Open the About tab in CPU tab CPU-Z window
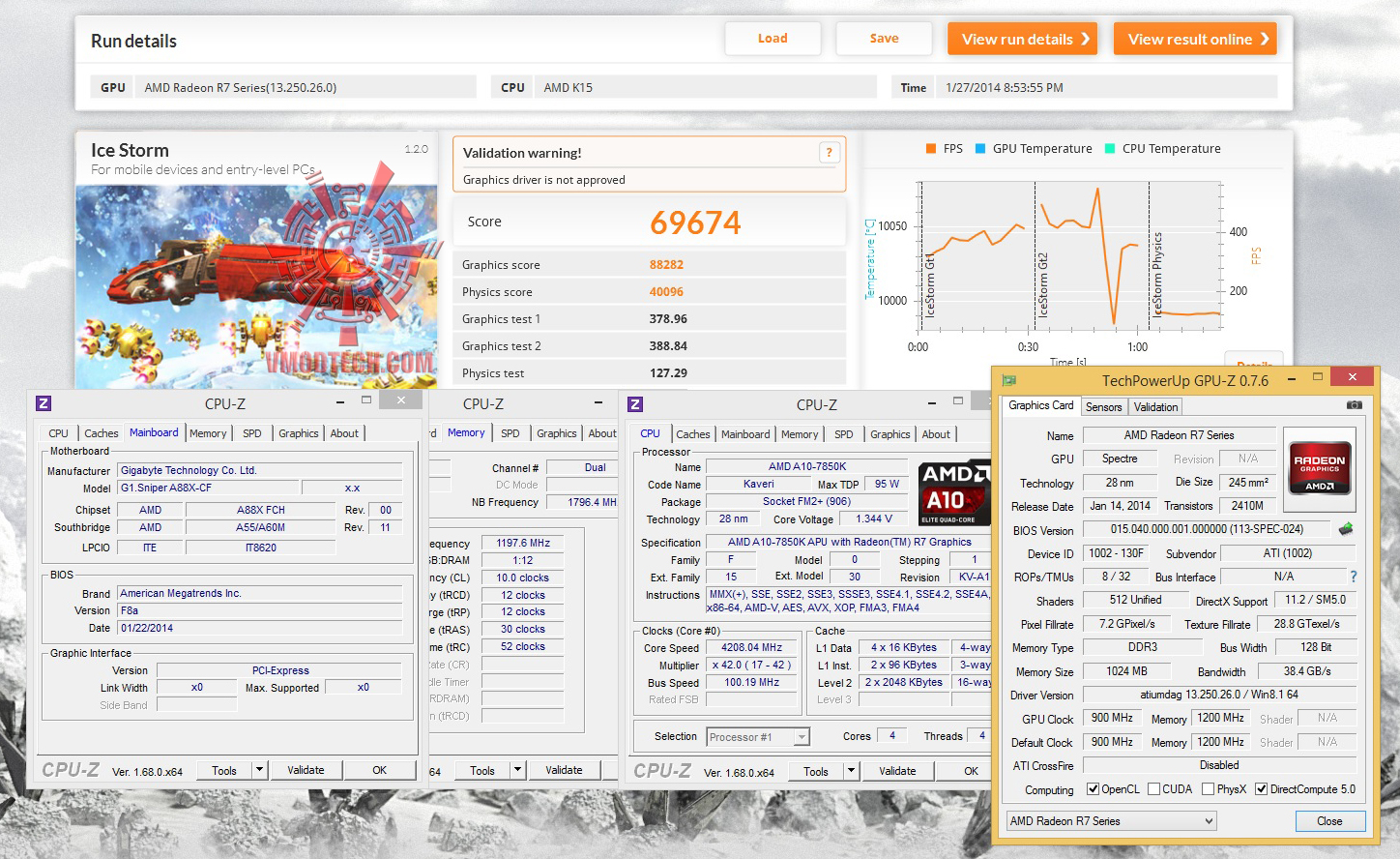Viewport: 1400px width, 859px height. (x=935, y=434)
